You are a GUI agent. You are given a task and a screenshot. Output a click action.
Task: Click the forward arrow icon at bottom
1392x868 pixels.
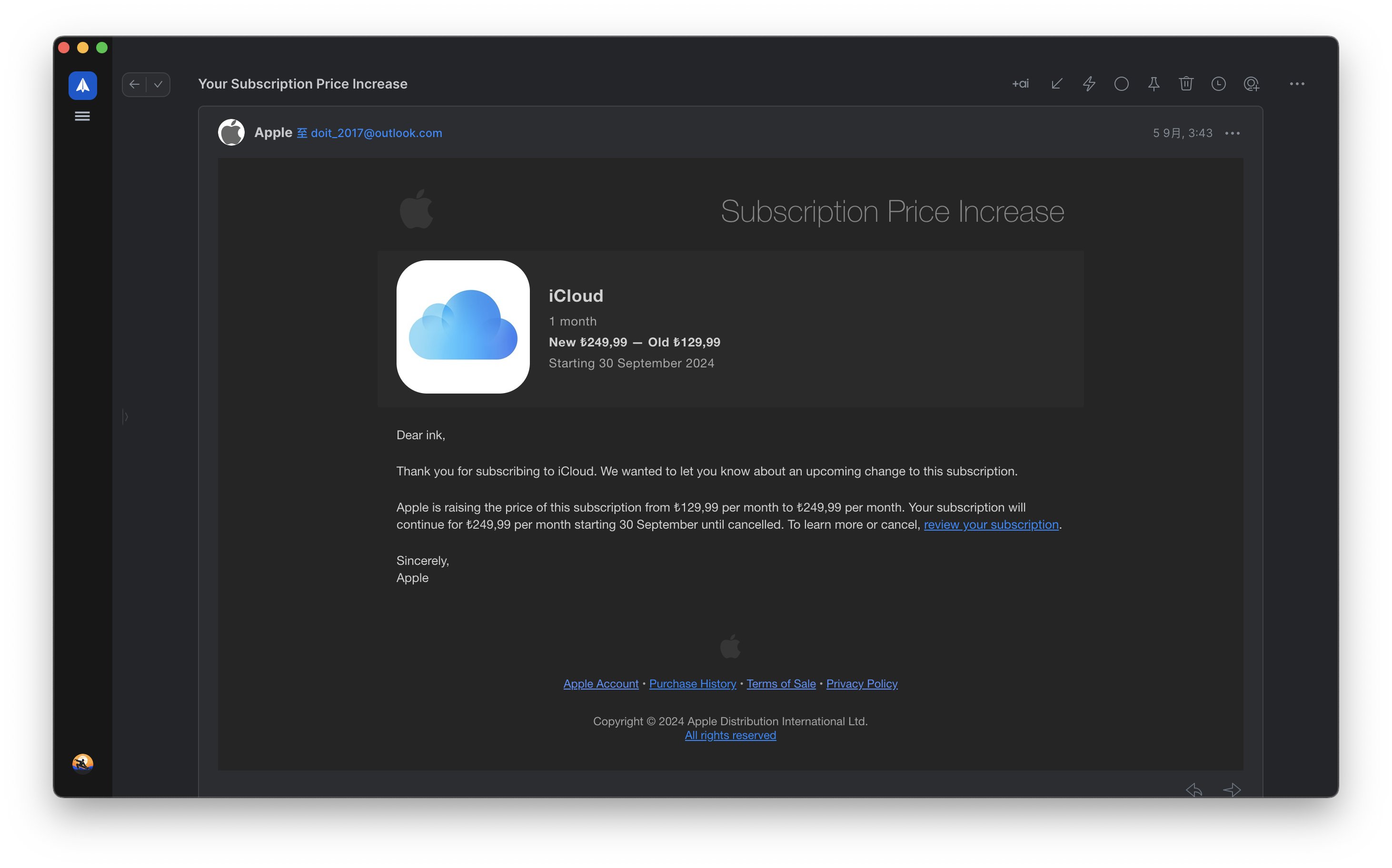(x=1232, y=790)
